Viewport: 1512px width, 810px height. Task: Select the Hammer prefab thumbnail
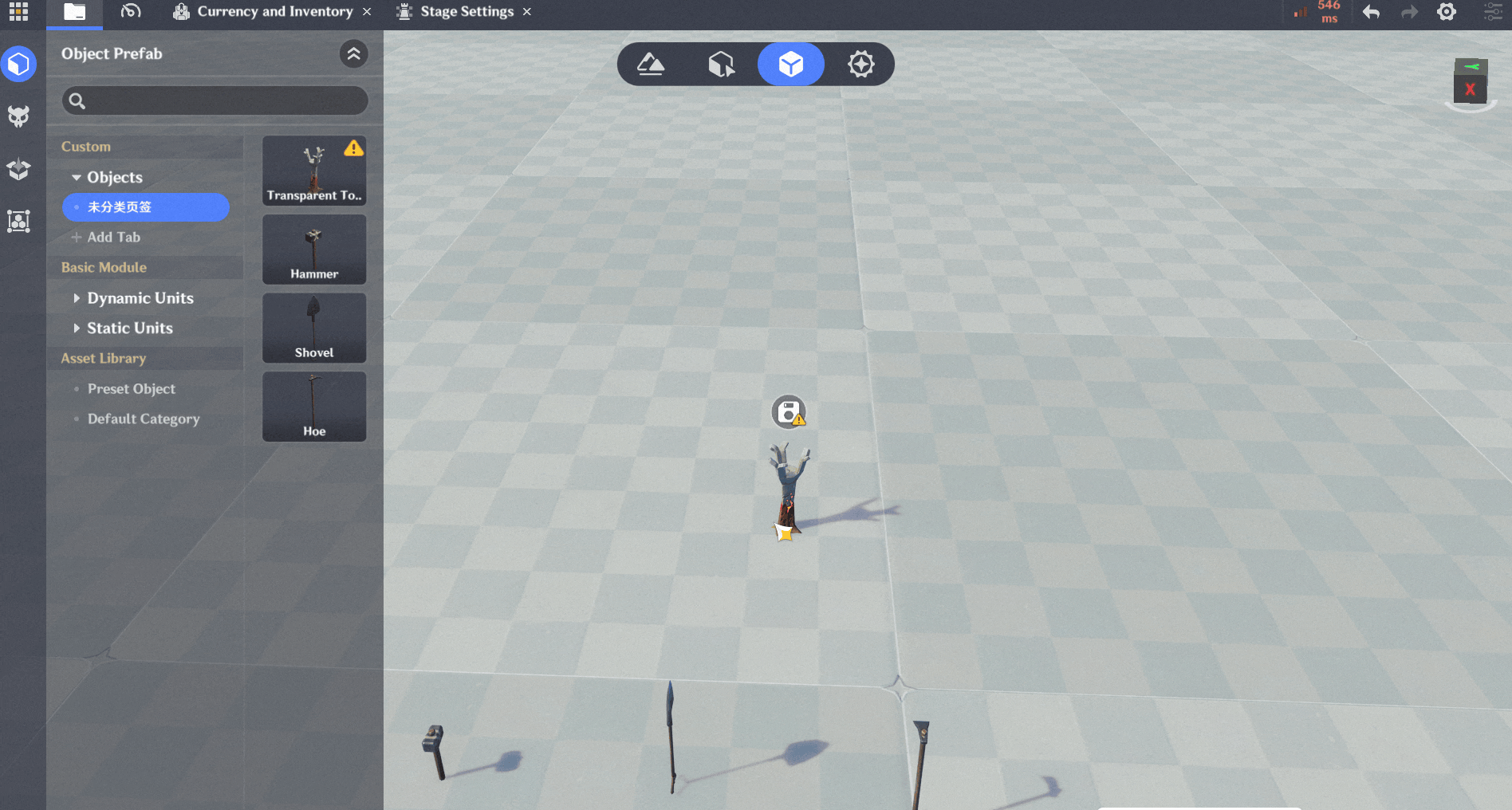tap(314, 250)
